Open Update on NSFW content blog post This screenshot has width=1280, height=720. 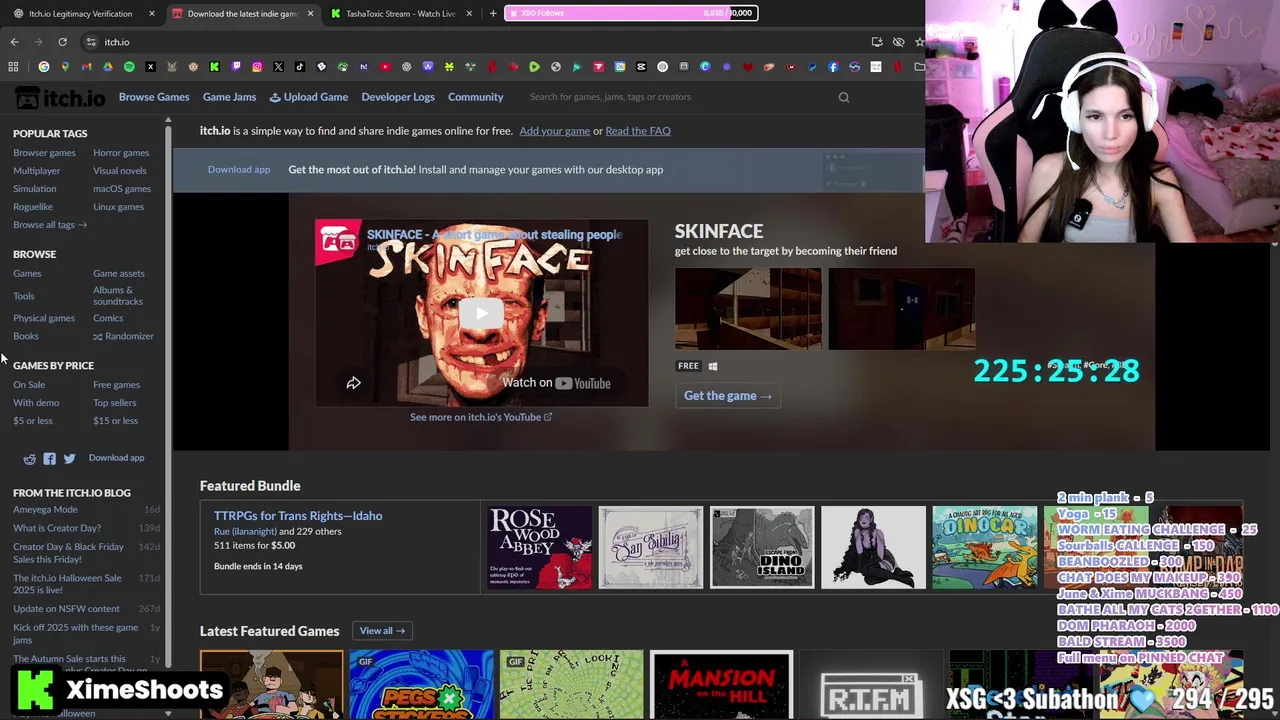pos(66,609)
